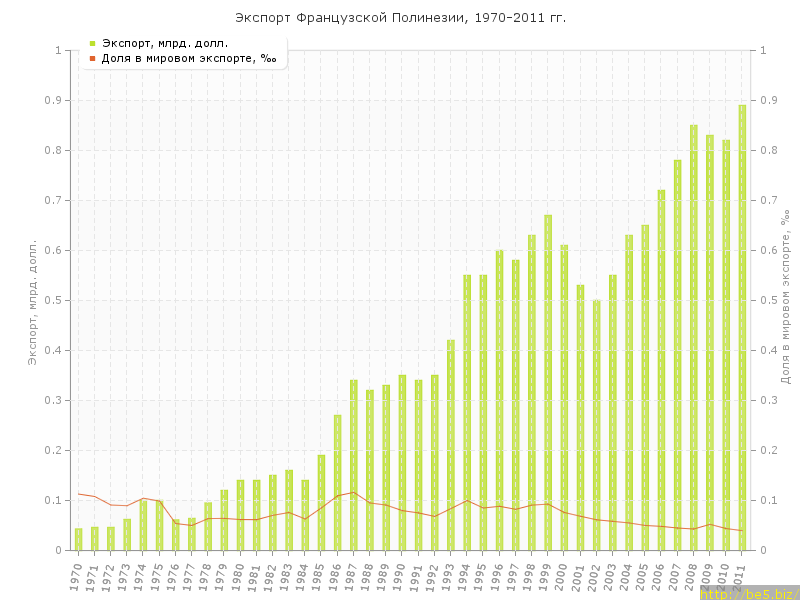Click the right axis title 'Доля в мировом экспорте'
Image resolution: width=800 pixels, height=600 pixels.
pyautogui.click(x=786, y=300)
